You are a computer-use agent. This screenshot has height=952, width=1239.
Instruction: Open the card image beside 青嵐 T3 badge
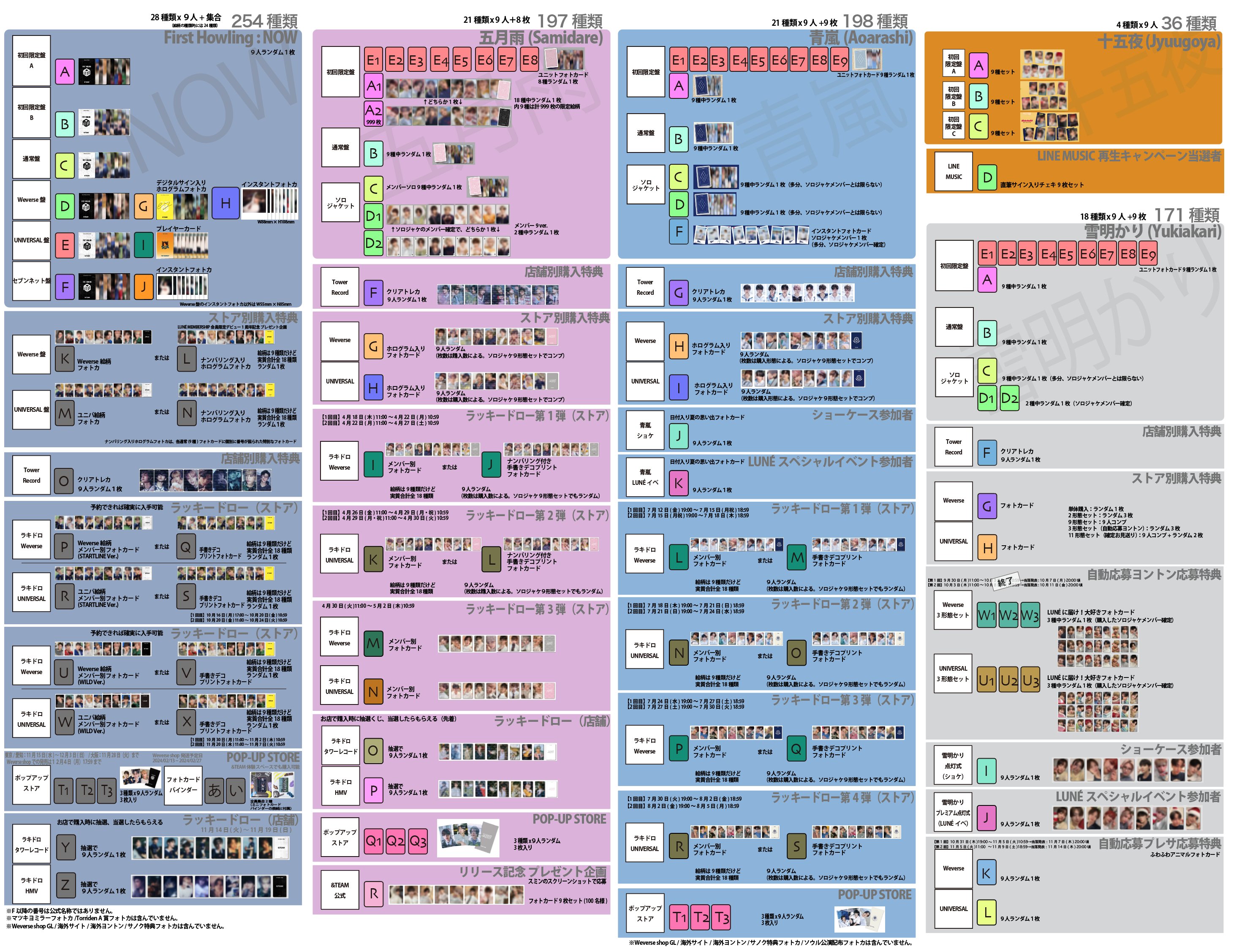pyautogui.click(x=859, y=919)
